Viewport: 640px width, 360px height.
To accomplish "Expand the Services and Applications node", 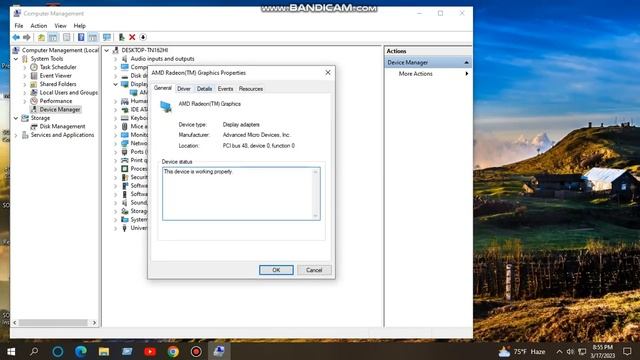I will point(16,135).
